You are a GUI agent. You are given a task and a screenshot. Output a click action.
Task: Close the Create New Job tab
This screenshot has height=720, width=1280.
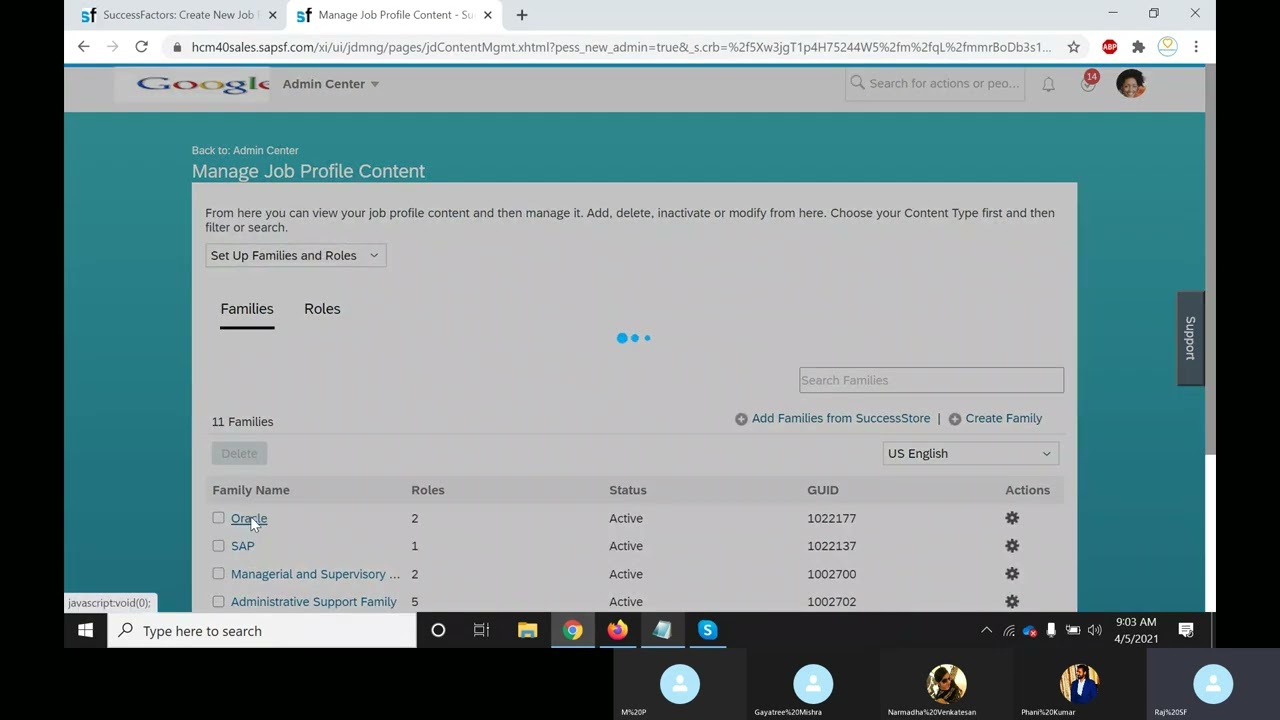(272, 15)
